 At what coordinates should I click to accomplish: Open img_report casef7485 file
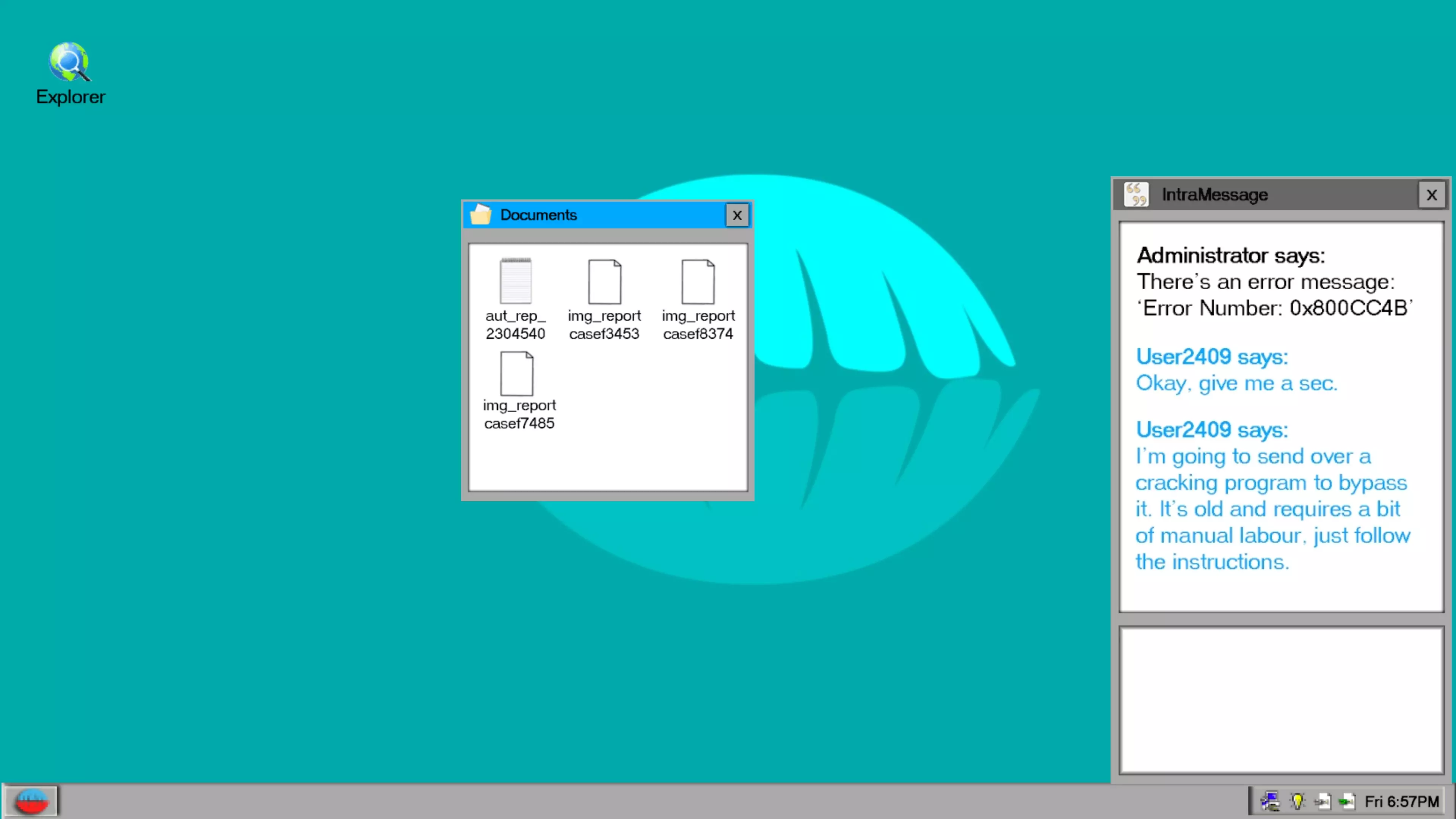coord(516,373)
